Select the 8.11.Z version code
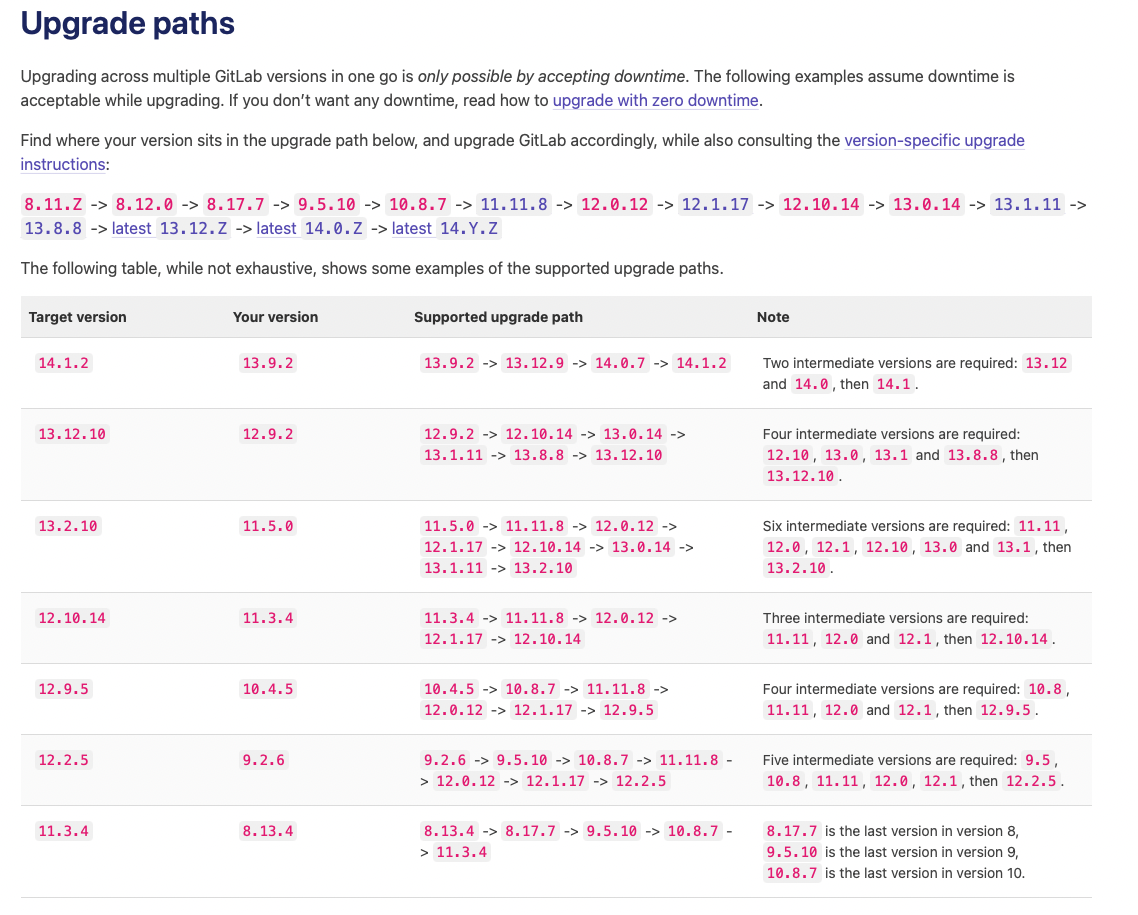Screen dimensions: 1138x915 tap(53, 205)
